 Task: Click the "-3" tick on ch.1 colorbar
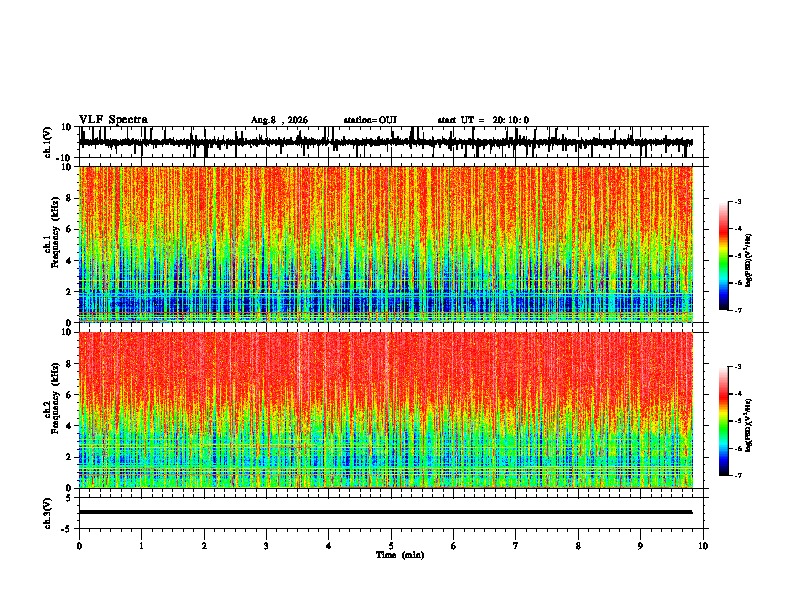738,202
